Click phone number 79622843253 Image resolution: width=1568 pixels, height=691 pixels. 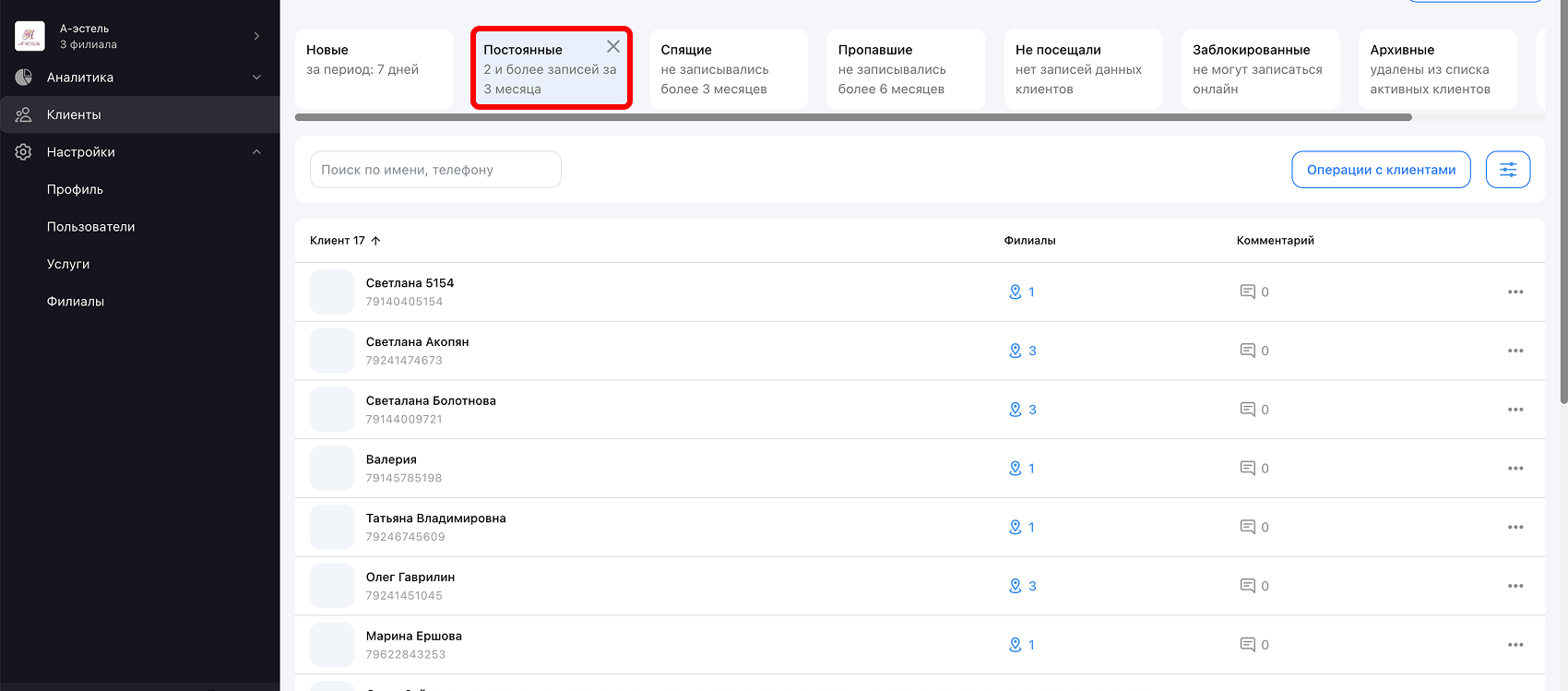[x=406, y=655]
